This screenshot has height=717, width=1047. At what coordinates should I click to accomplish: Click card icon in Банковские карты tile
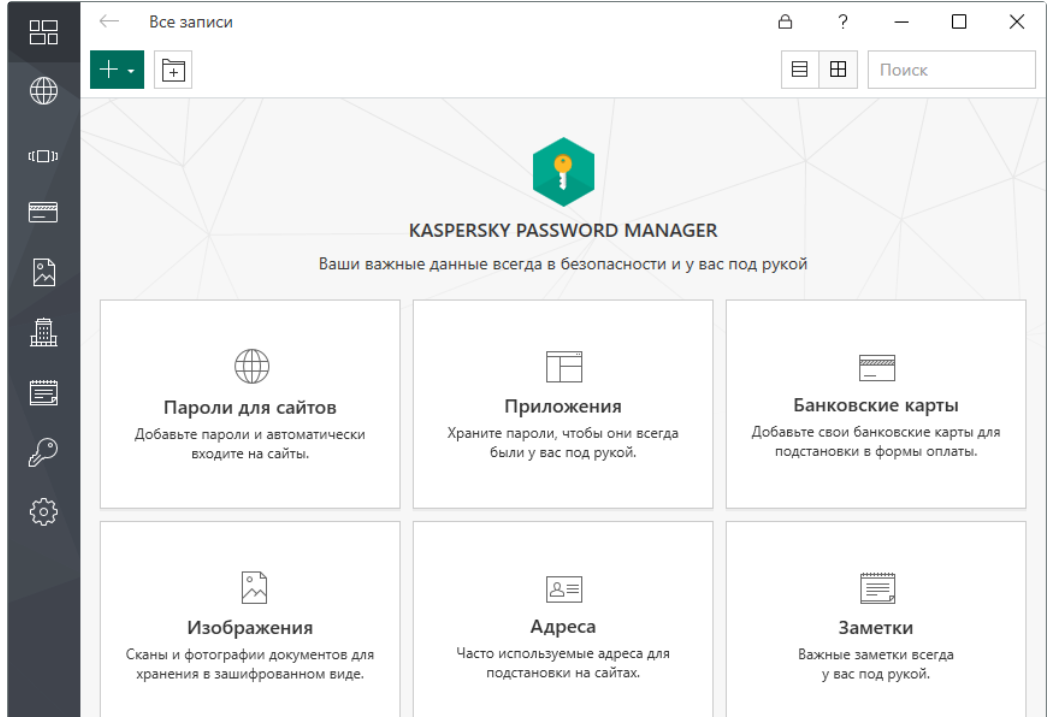[x=877, y=368]
